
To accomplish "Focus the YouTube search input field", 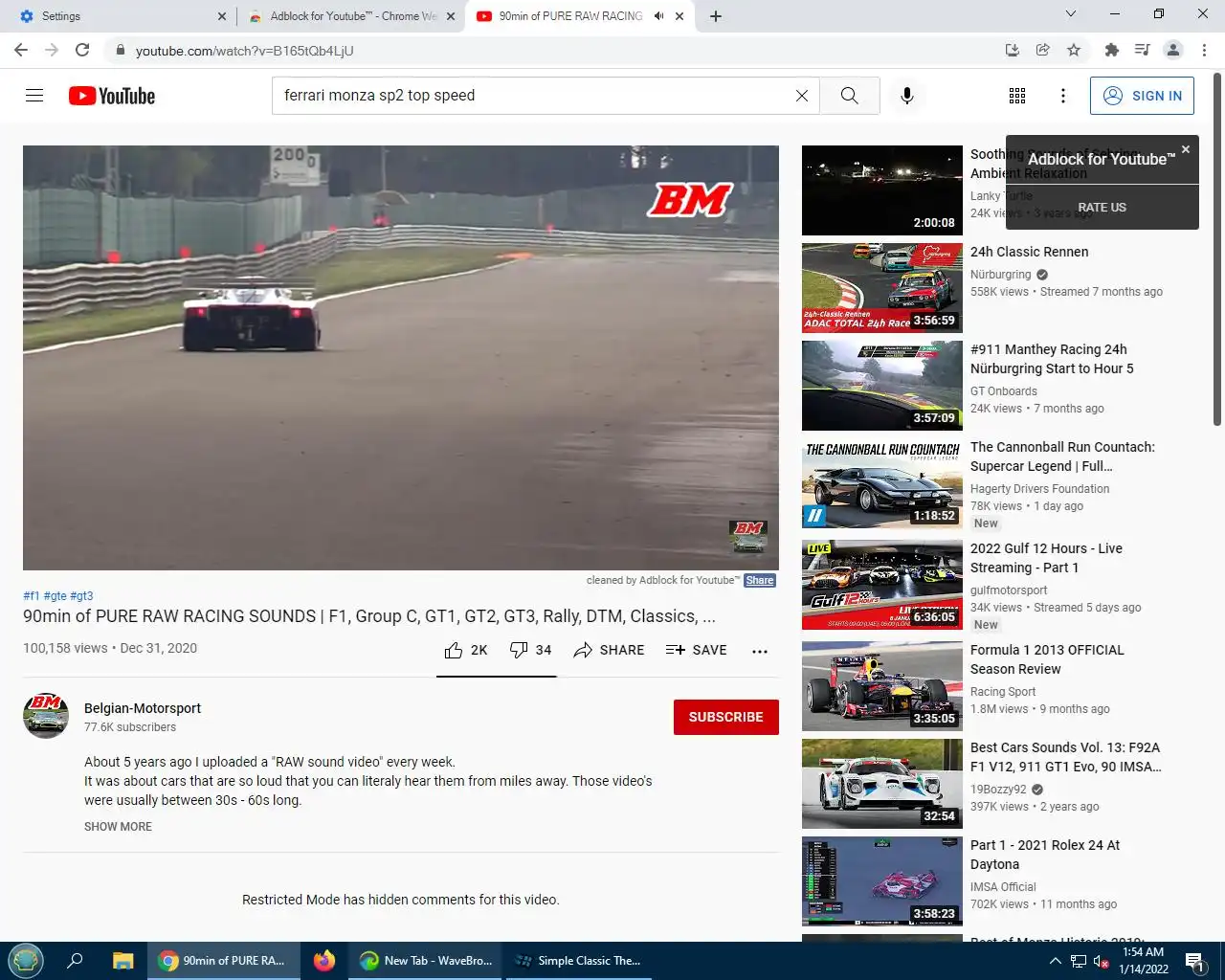I will tap(536, 96).
